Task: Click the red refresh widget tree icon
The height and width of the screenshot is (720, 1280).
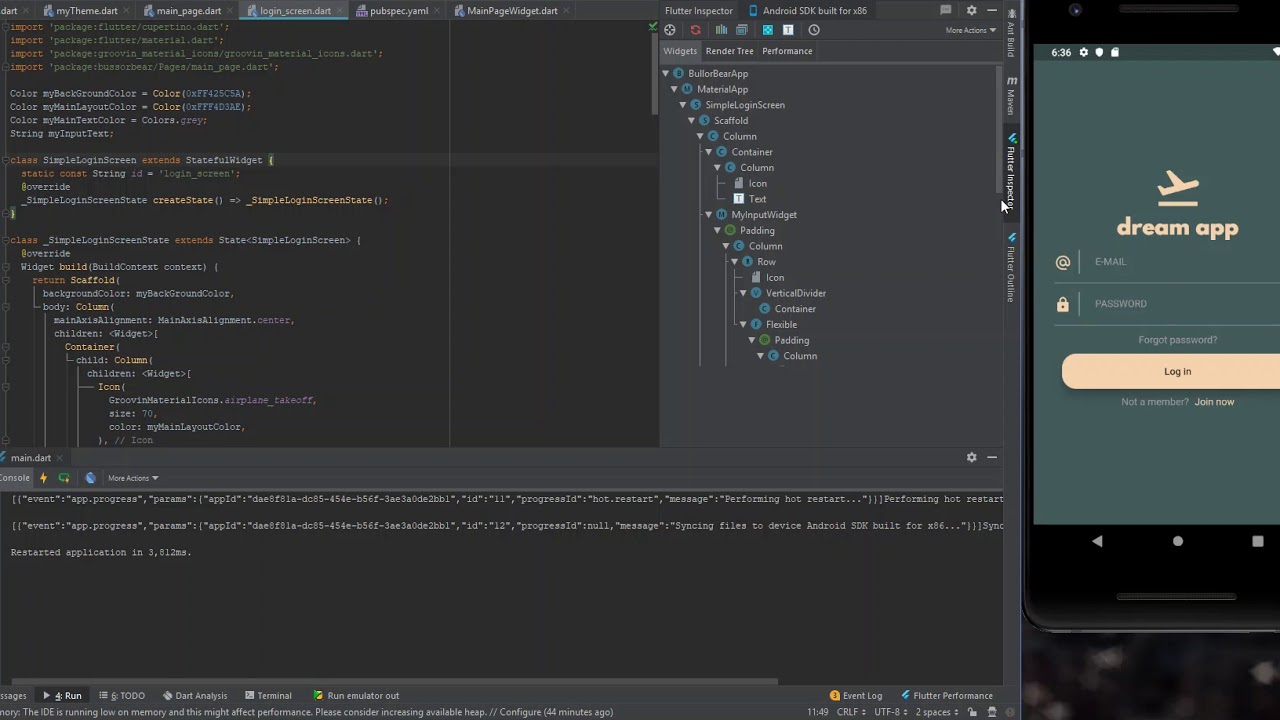Action: point(696,30)
